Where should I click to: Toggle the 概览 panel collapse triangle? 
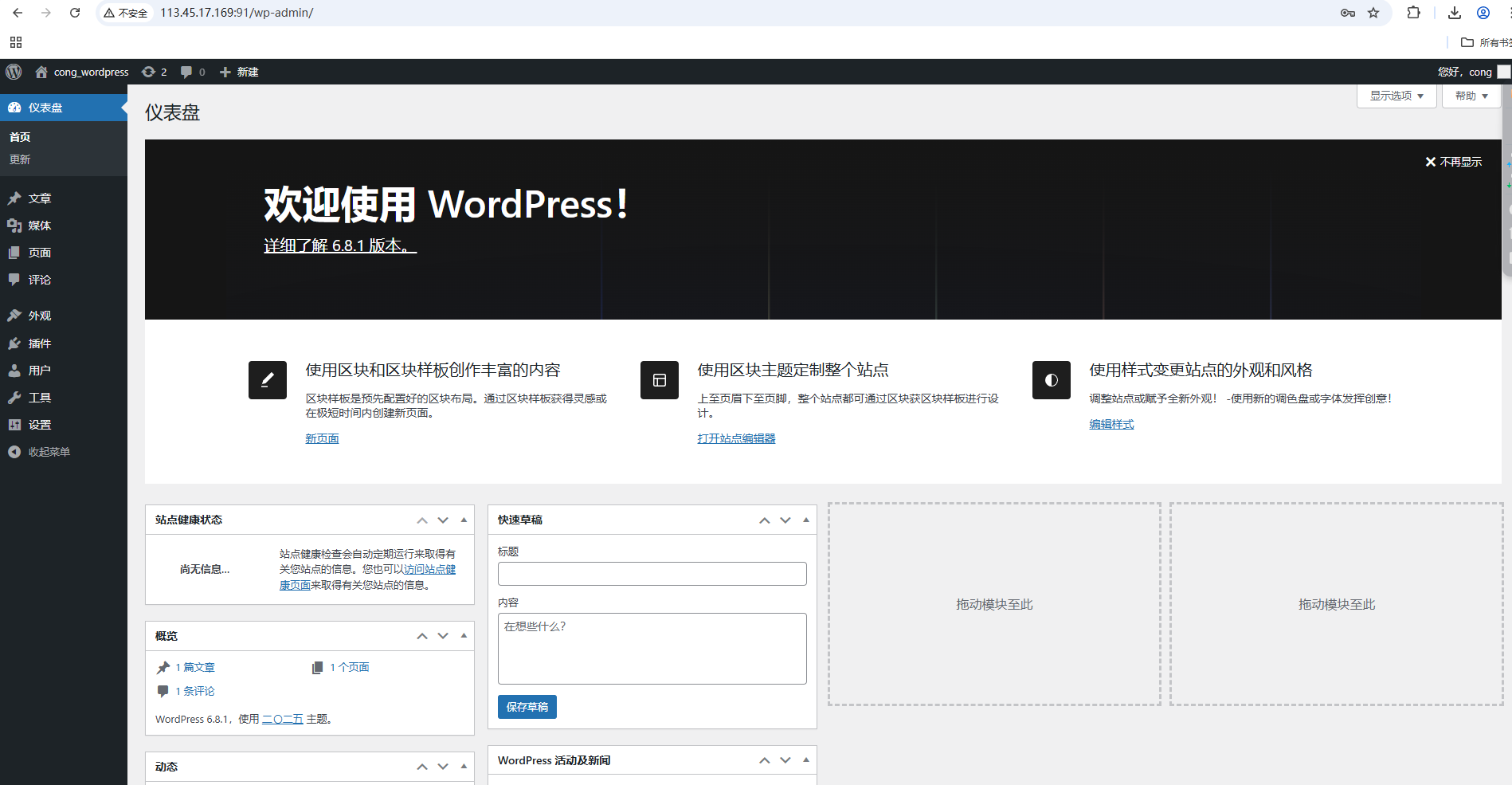(x=464, y=636)
